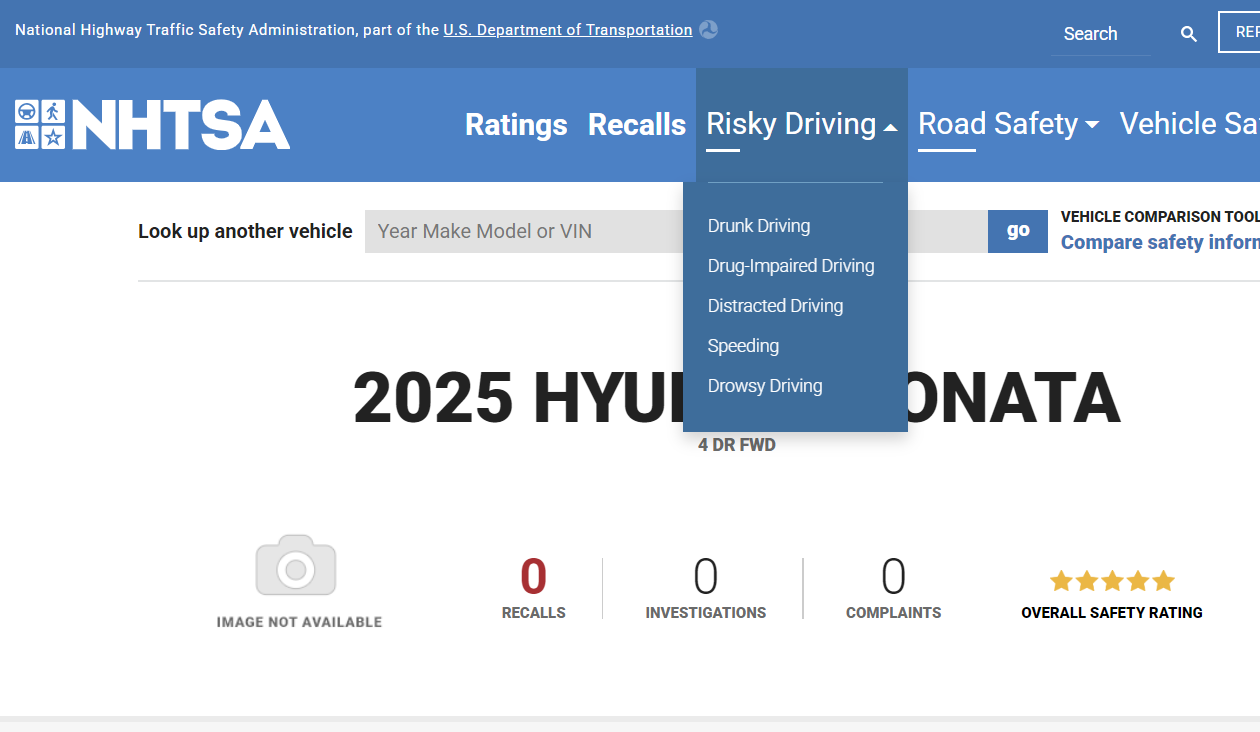Open the Vehicle Safety menu

click(1189, 125)
